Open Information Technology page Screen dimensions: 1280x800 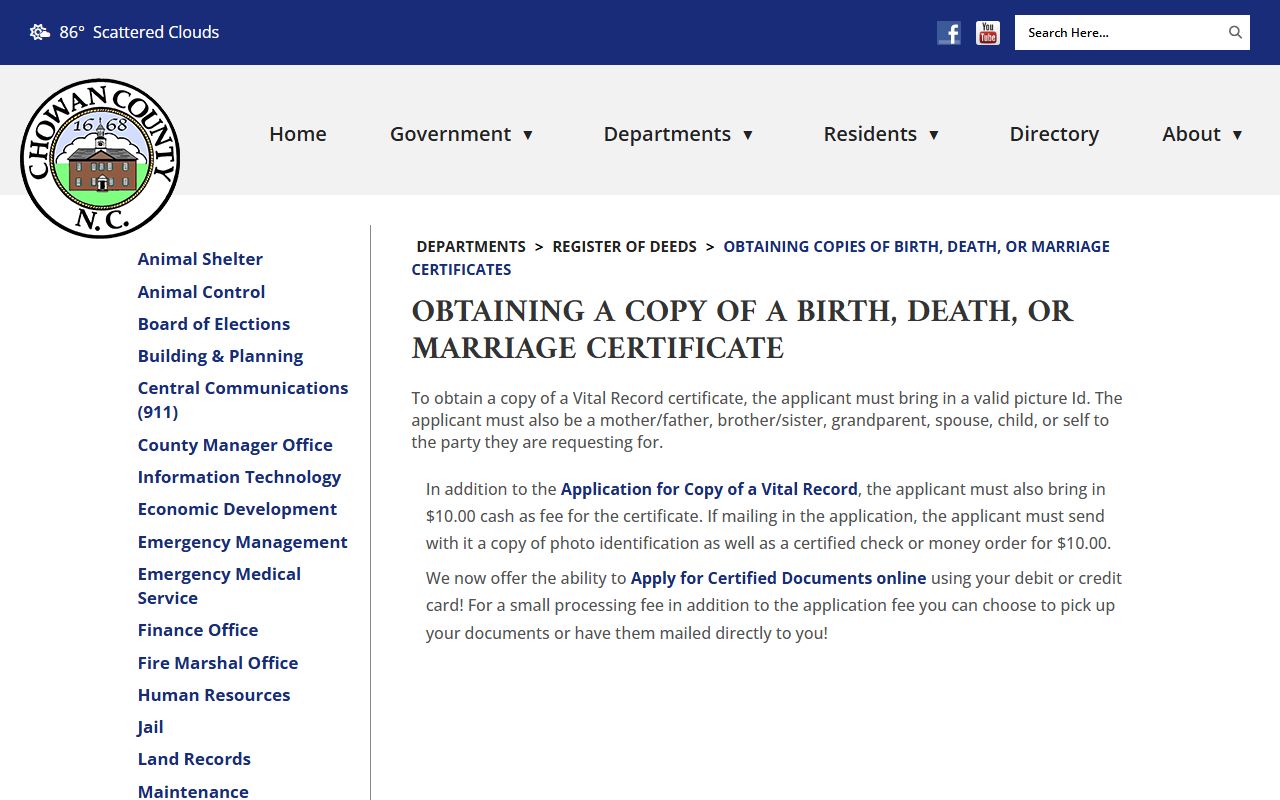[x=239, y=477]
